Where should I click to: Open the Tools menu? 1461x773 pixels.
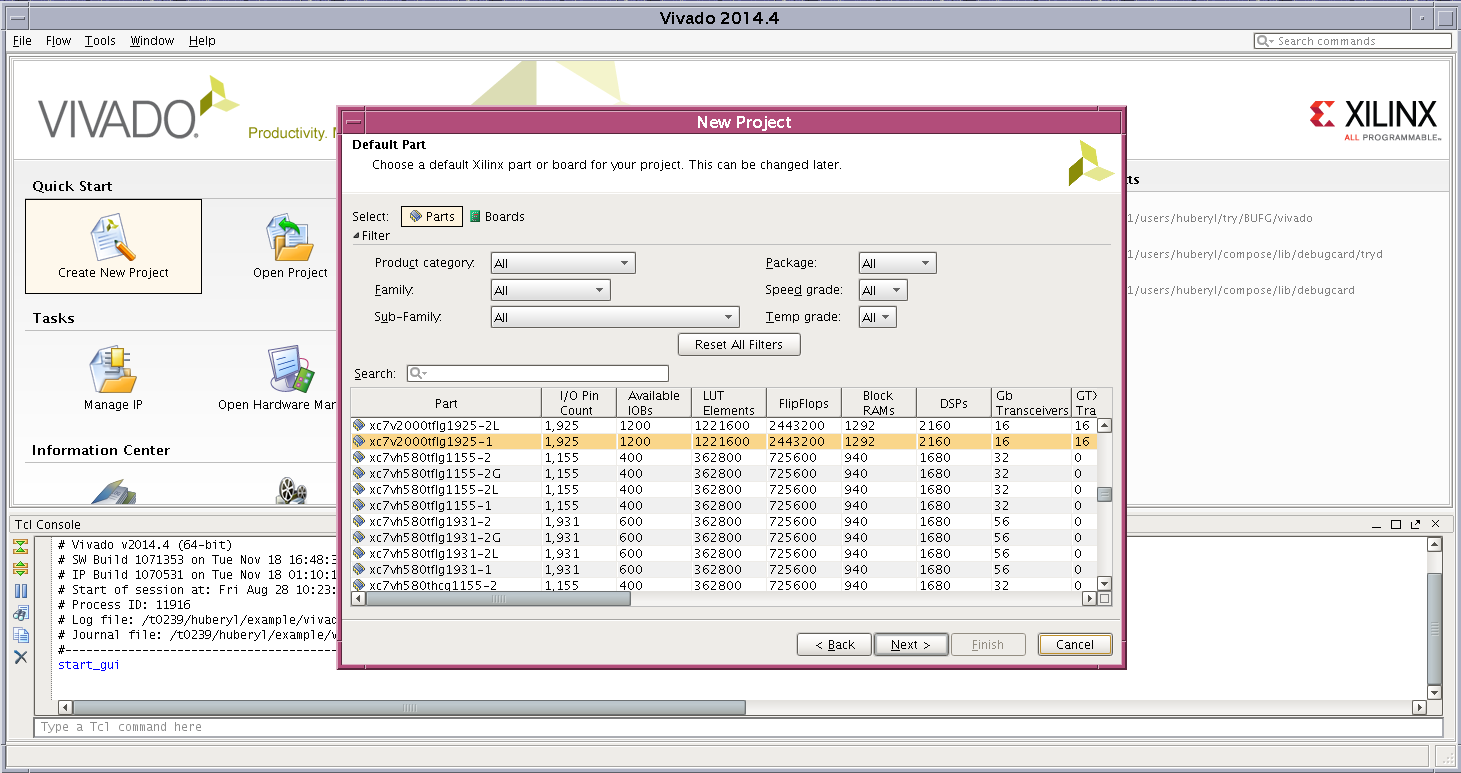(x=100, y=41)
